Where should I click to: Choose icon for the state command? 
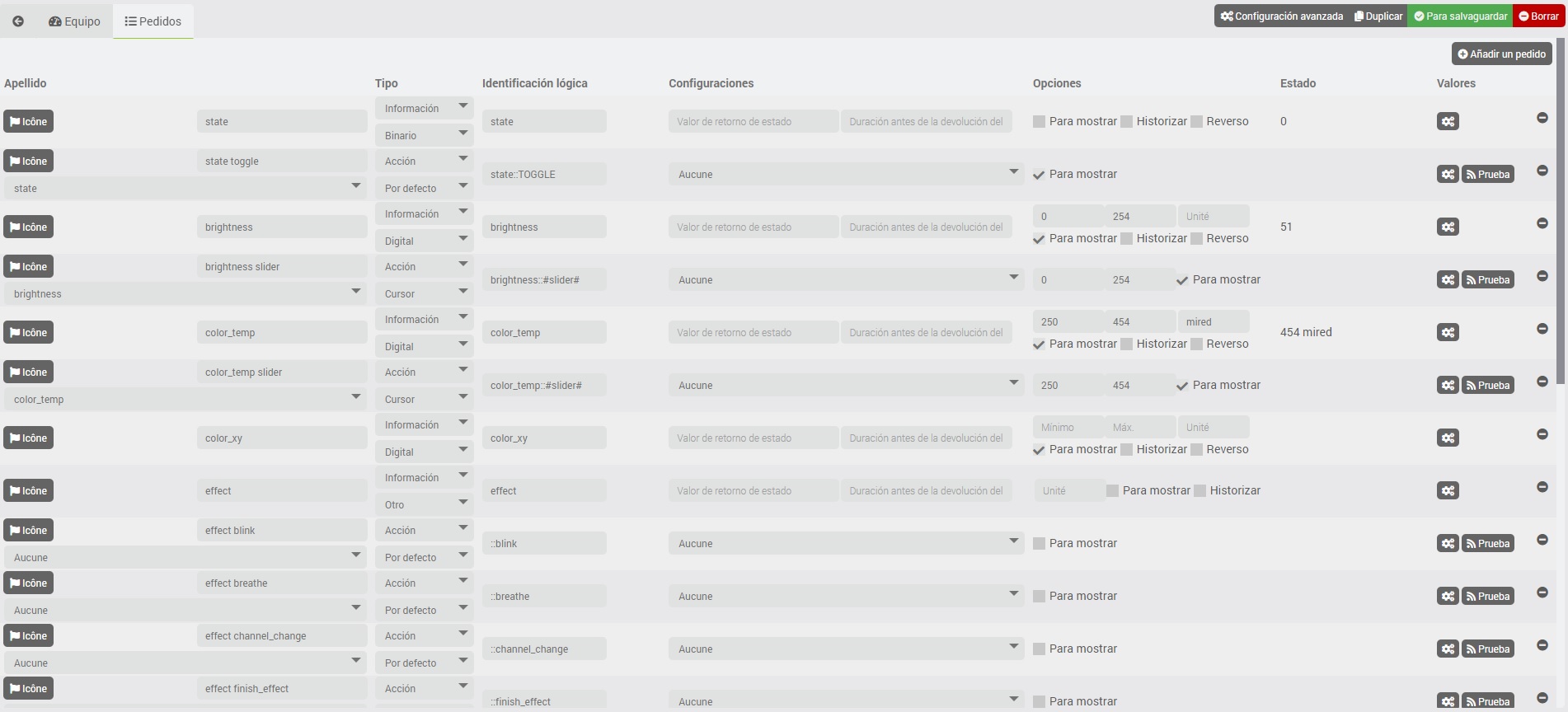coord(29,122)
